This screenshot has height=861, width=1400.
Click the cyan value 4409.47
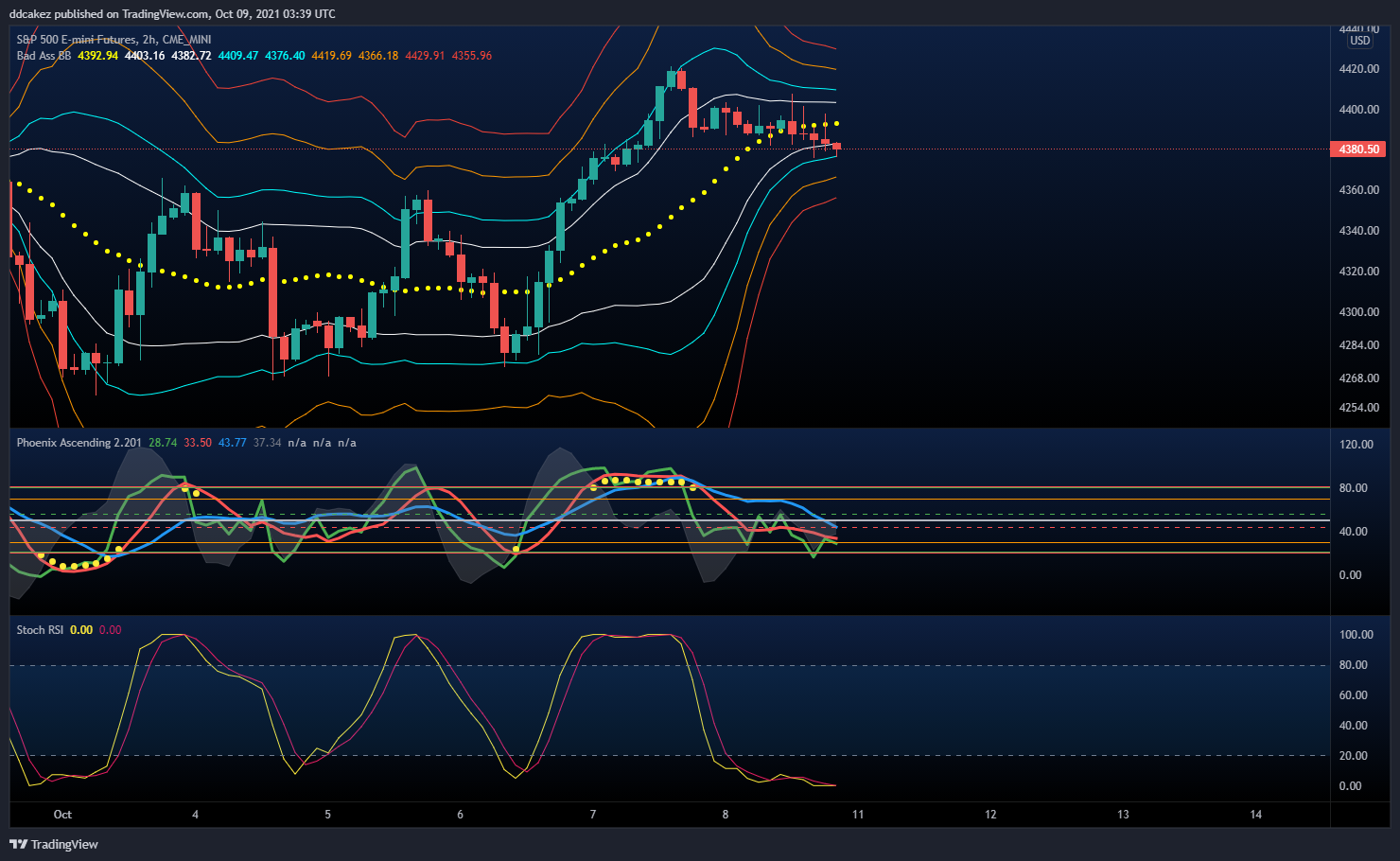tap(238, 56)
